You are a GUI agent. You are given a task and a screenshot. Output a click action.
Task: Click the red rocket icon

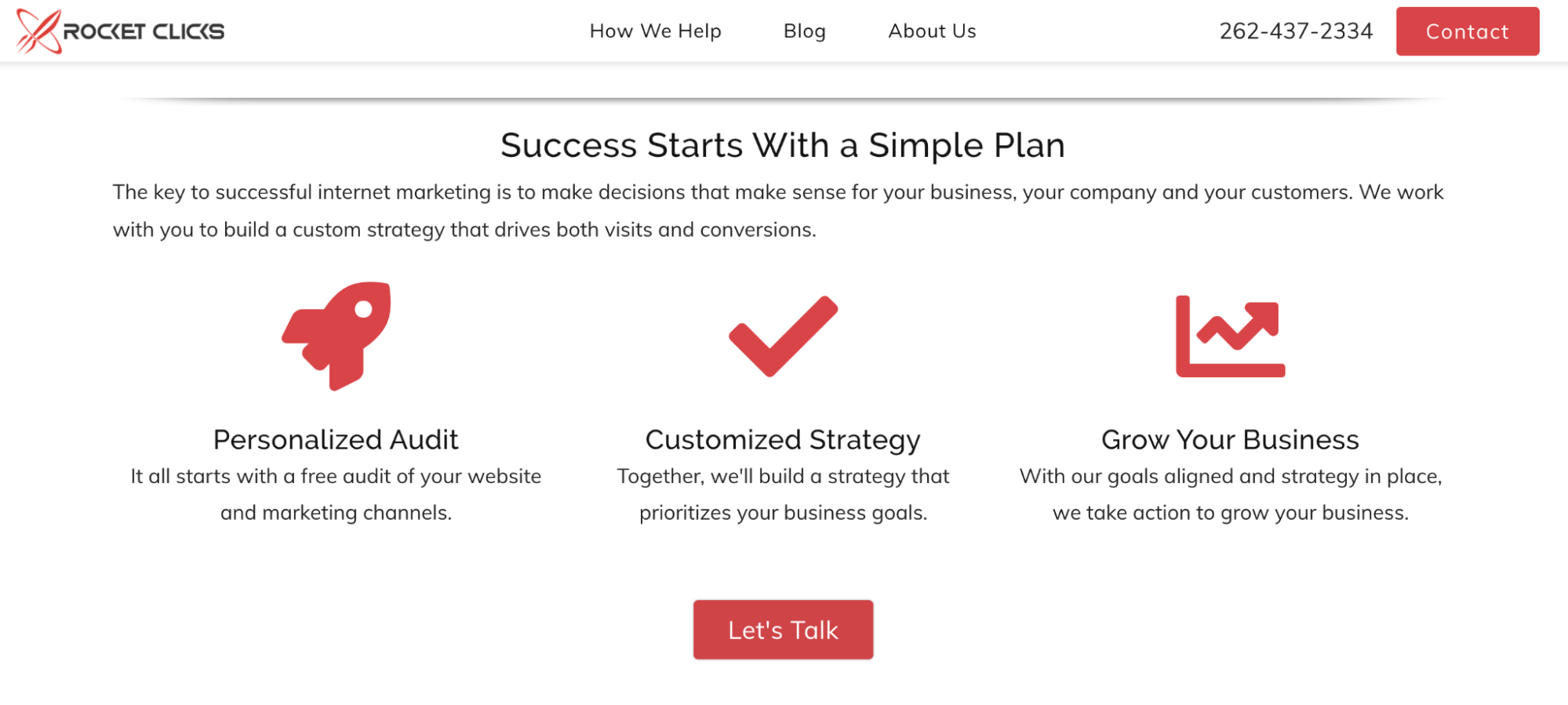point(337,336)
